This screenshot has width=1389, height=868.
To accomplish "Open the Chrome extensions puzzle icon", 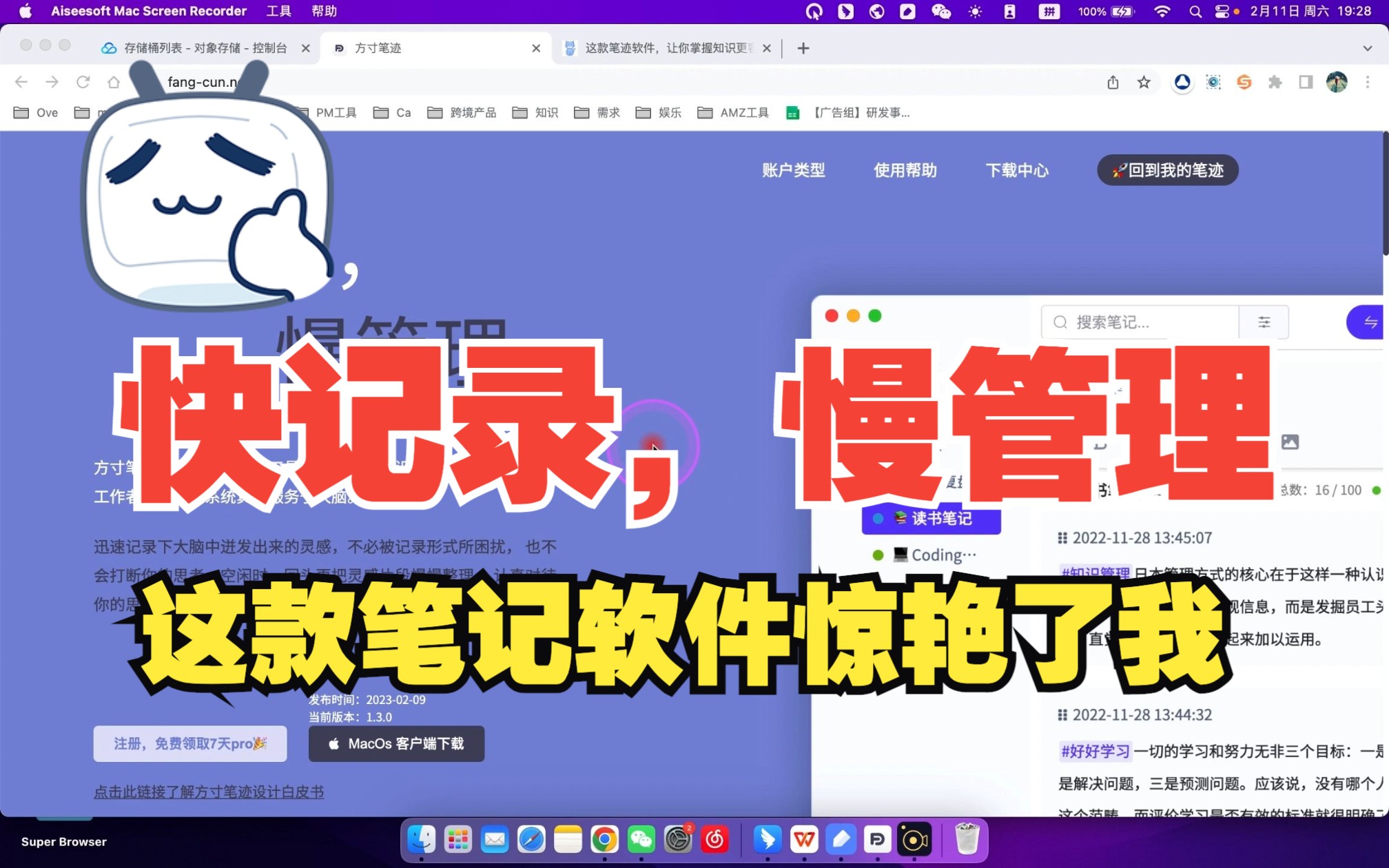I will 1275,82.
